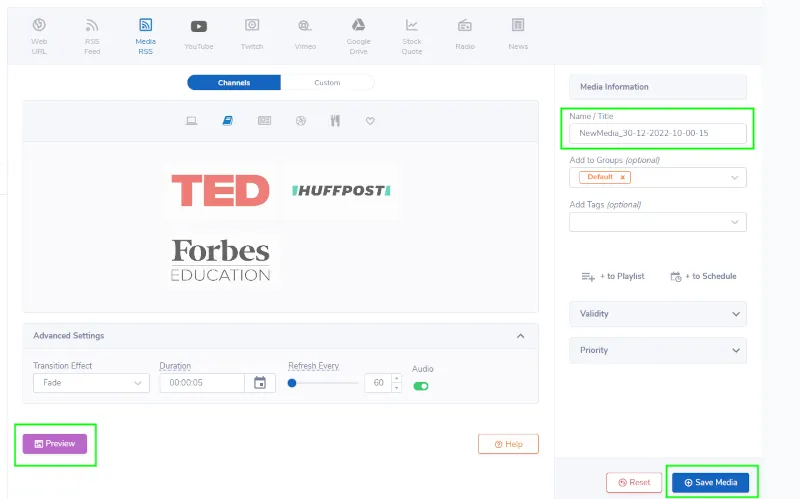Open the Add to Groups dropdown
The width and height of the screenshot is (800, 499).
[x=658, y=178]
